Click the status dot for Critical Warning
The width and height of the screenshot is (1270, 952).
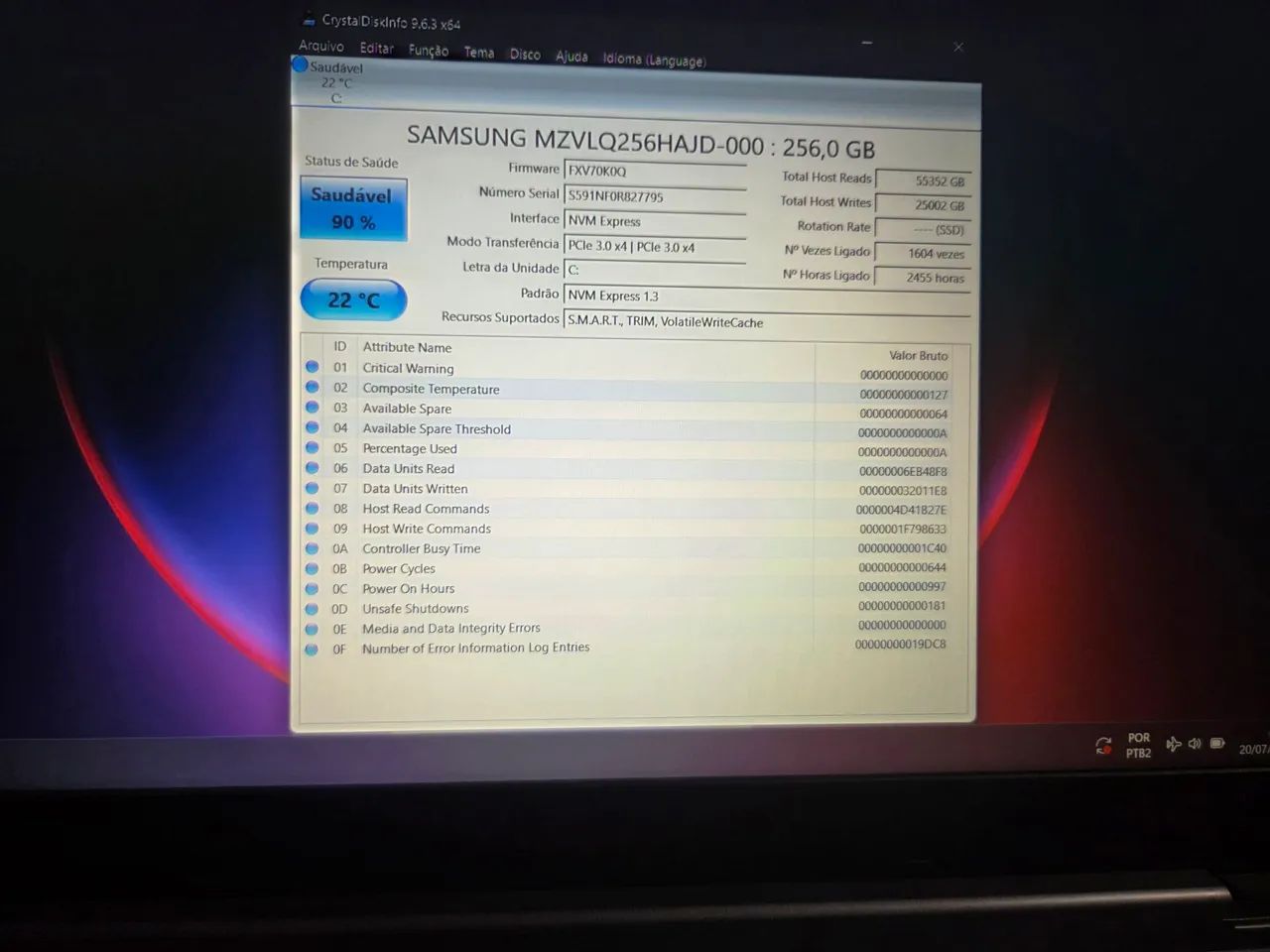coord(313,367)
